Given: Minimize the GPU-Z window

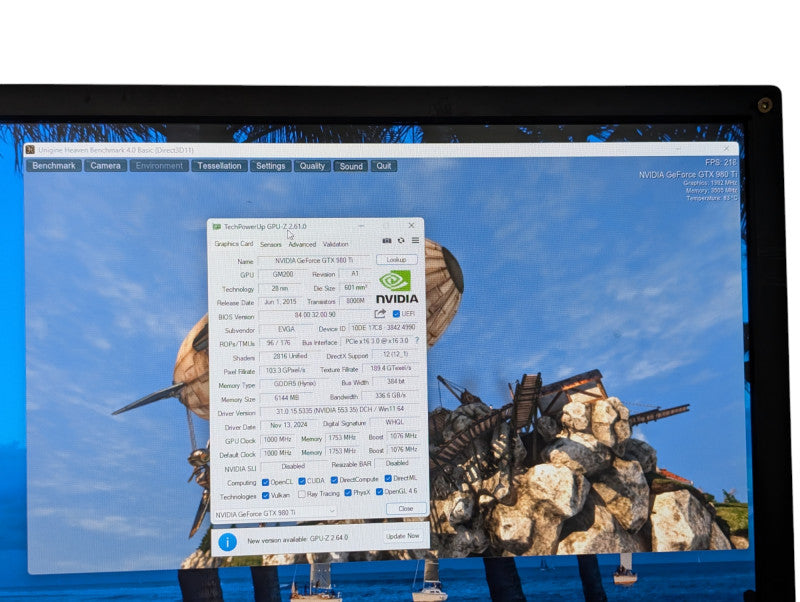Looking at the screenshot, I should click(x=361, y=225).
